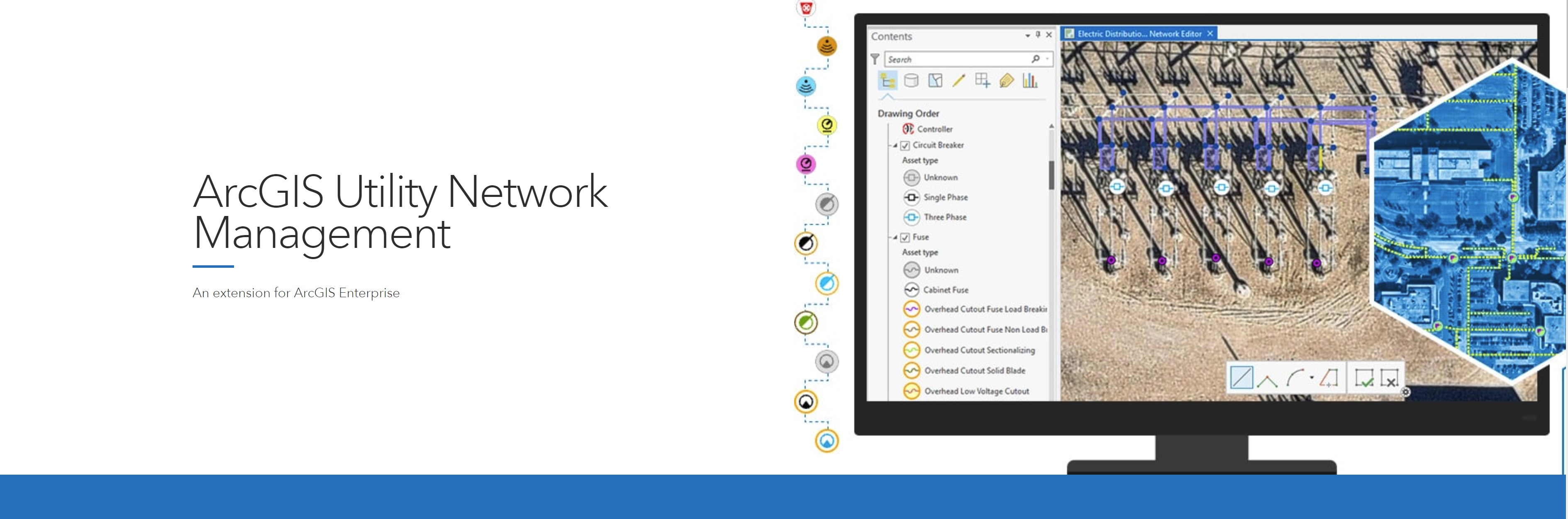Click the filter funnel icon in Contents
This screenshot has height=519, width=1568.
click(x=875, y=59)
